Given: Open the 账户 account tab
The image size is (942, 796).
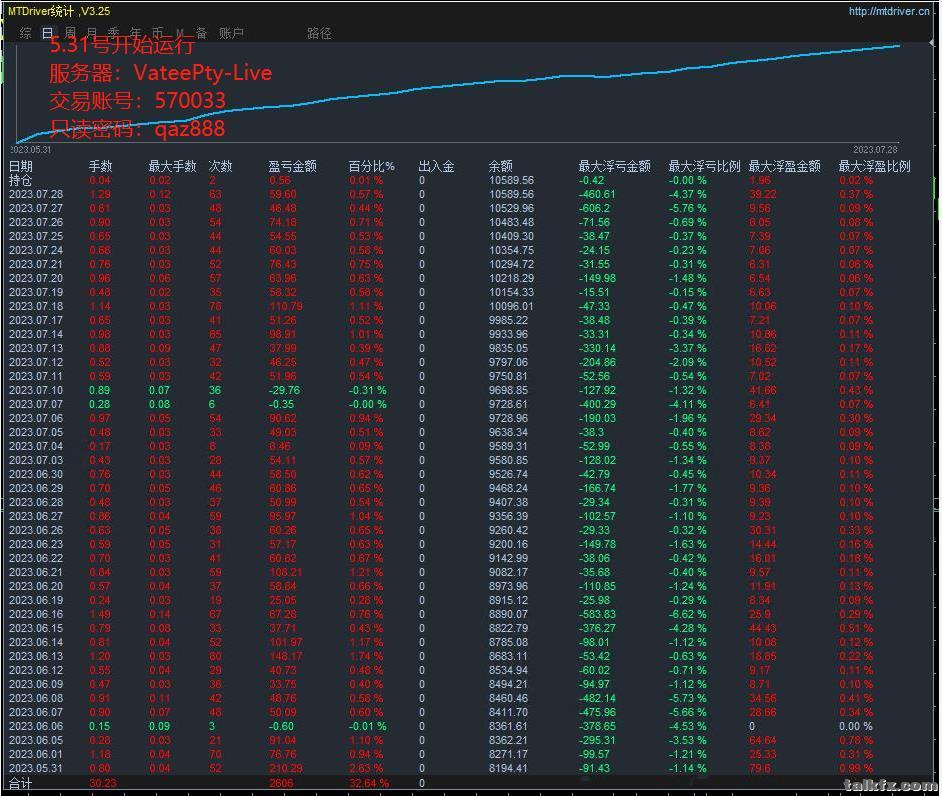Looking at the screenshot, I should click(x=231, y=33).
